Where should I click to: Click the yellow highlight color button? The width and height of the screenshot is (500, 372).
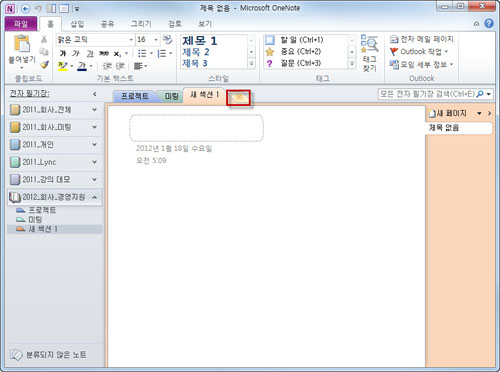tap(62, 66)
